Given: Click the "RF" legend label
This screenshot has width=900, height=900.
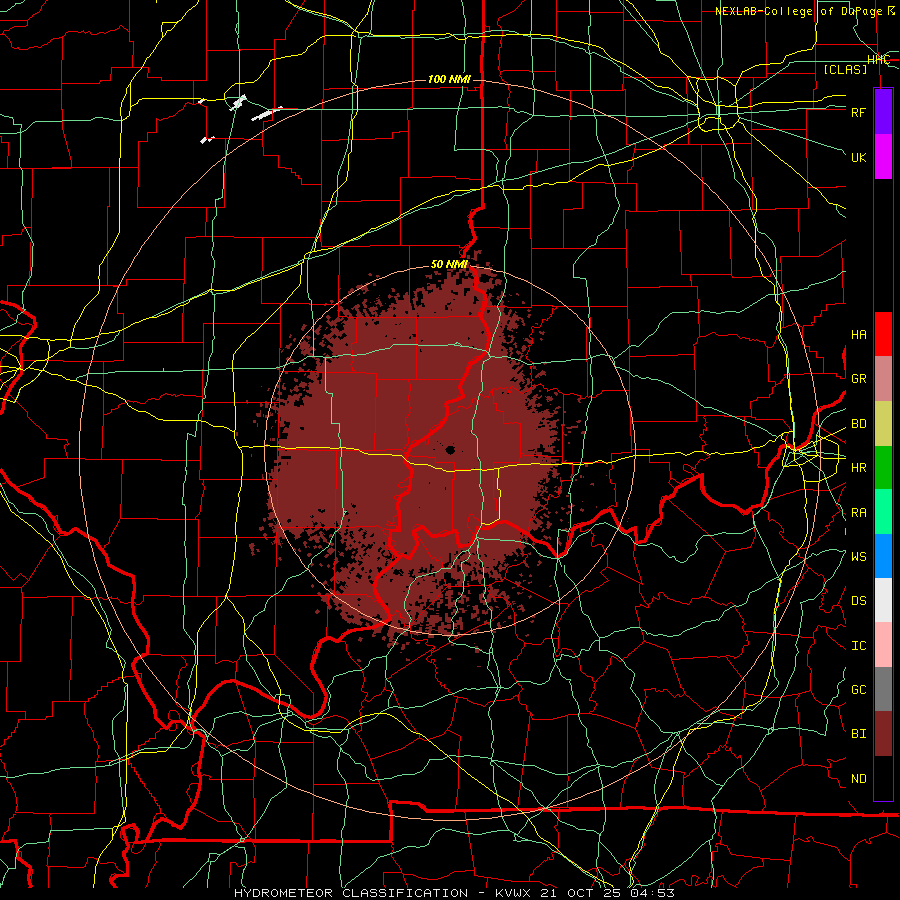Looking at the screenshot, I should [858, 112].
